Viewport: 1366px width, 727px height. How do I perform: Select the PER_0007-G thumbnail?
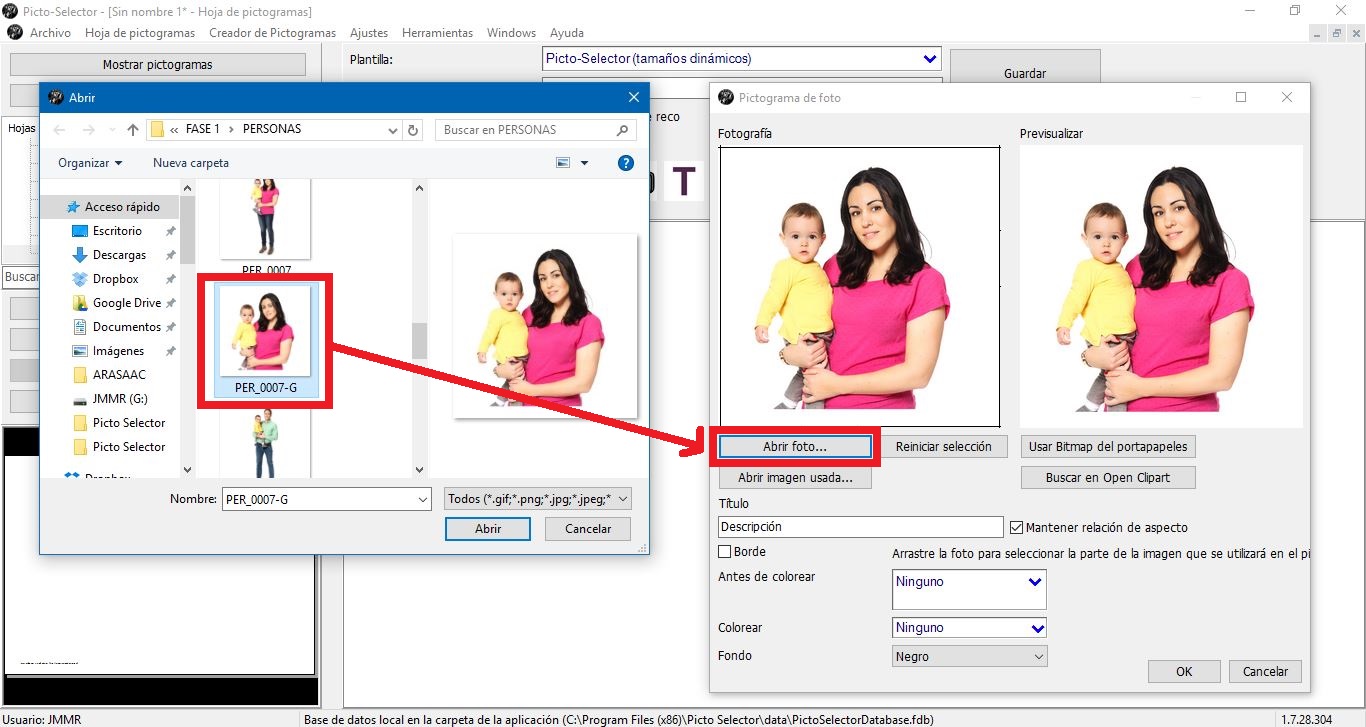pos(267,330)
